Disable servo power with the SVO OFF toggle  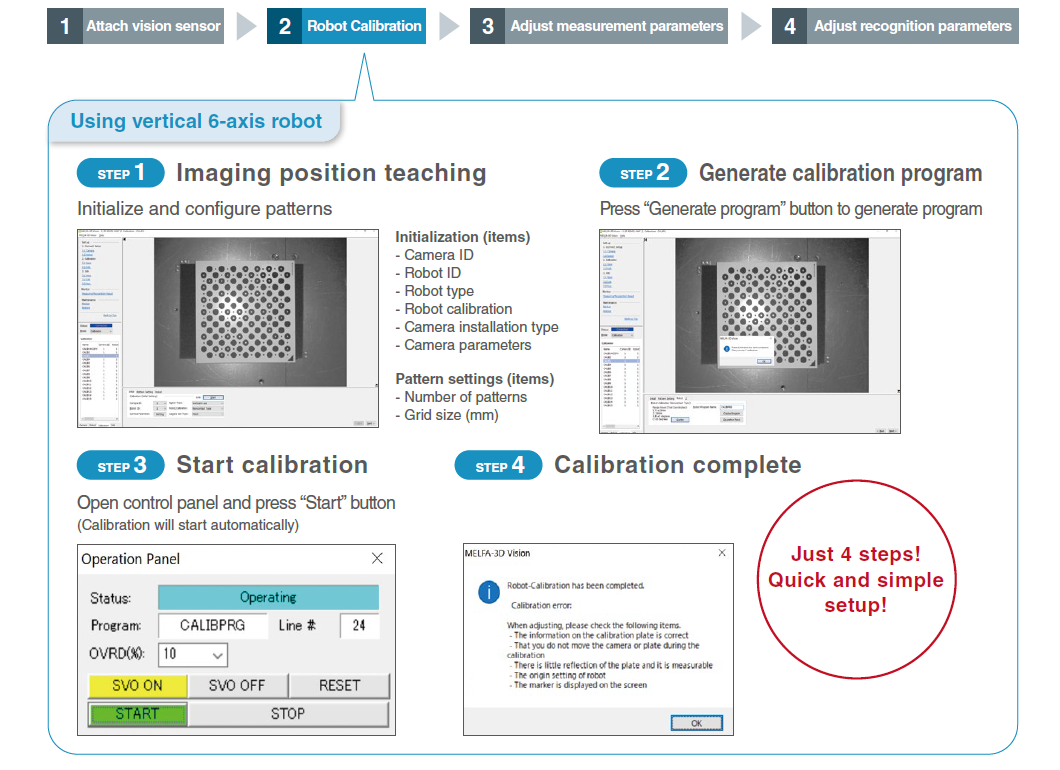coord(236,686)
